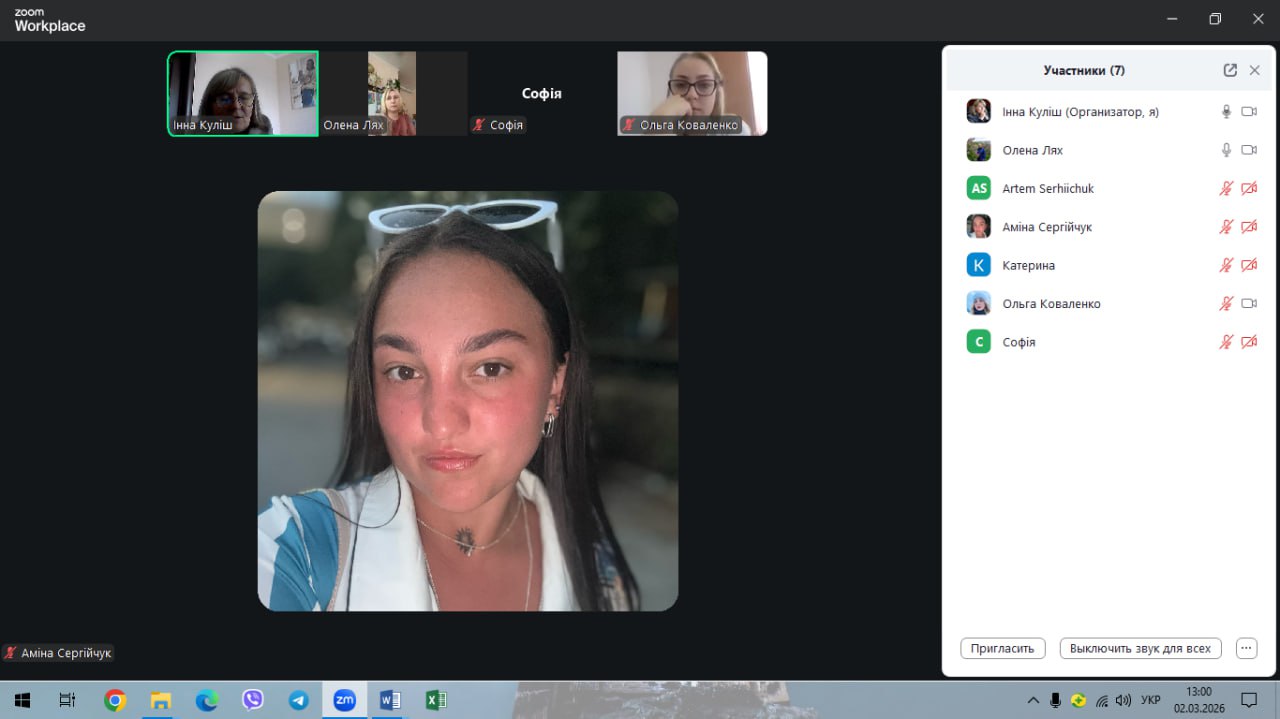This screenshot has width=1280, height=719.
Task: Open volume control in system tray
Action: [x=1123, y=700]
